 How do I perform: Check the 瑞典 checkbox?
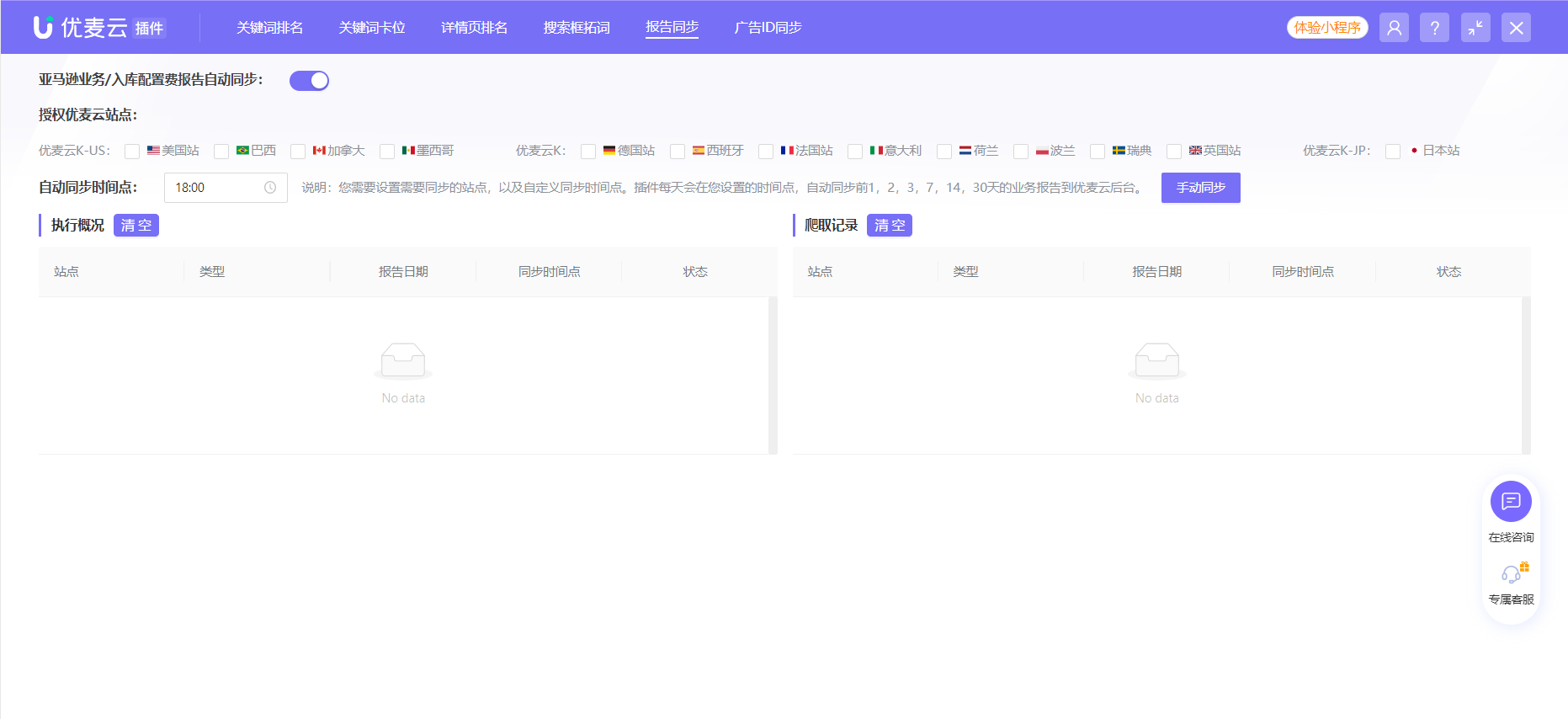point(1098,152)
